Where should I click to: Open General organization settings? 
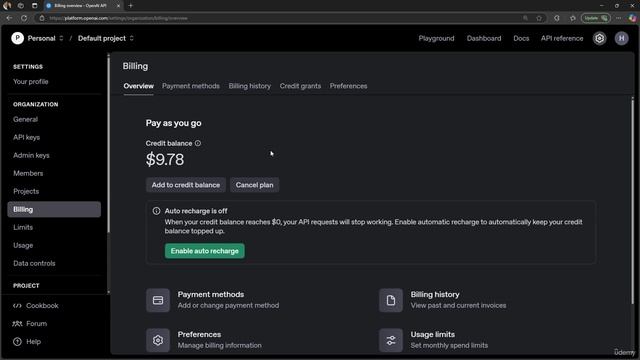[25, 120]
